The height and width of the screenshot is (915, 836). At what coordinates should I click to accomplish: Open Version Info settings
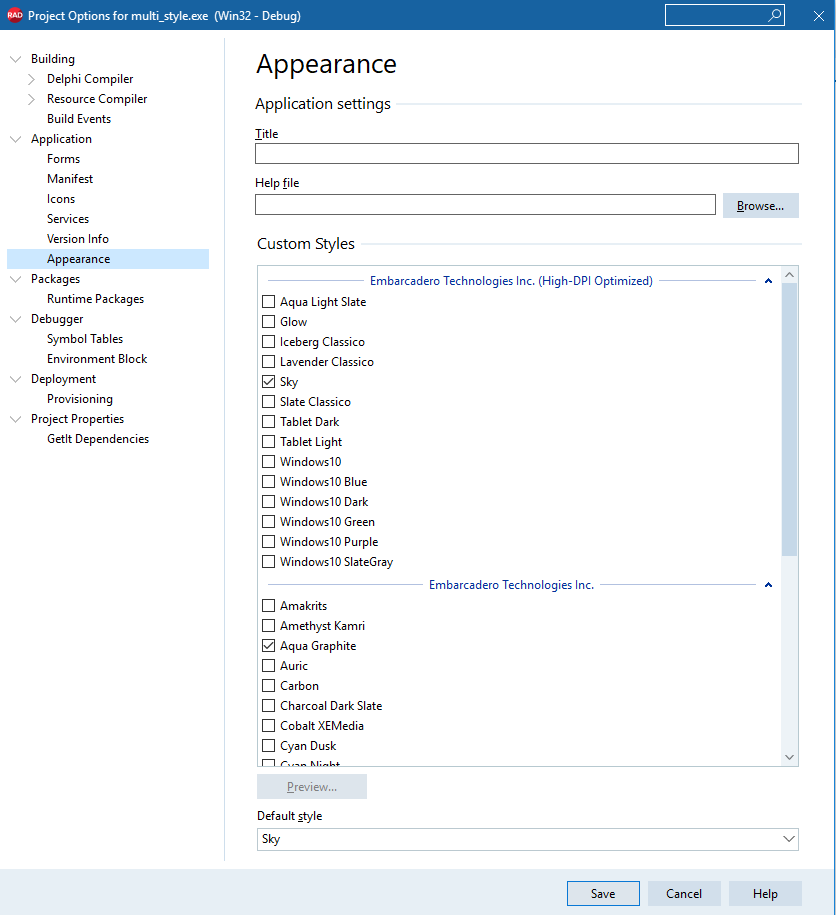(78, 239)
